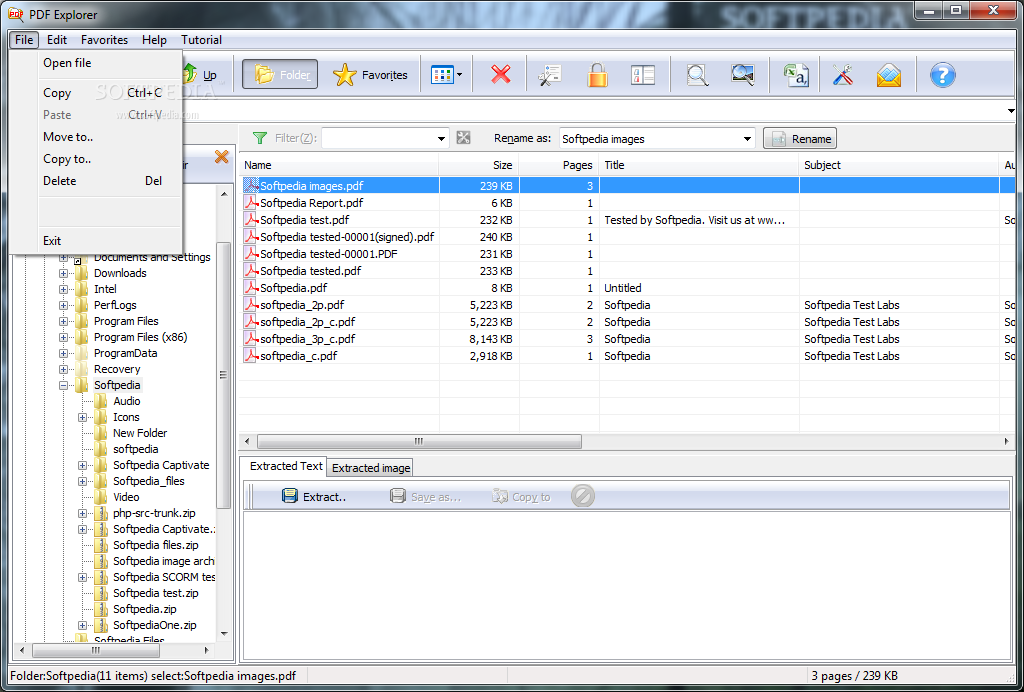
Task: Switch to the Extracted image tab
Action: tap(371, 467)
